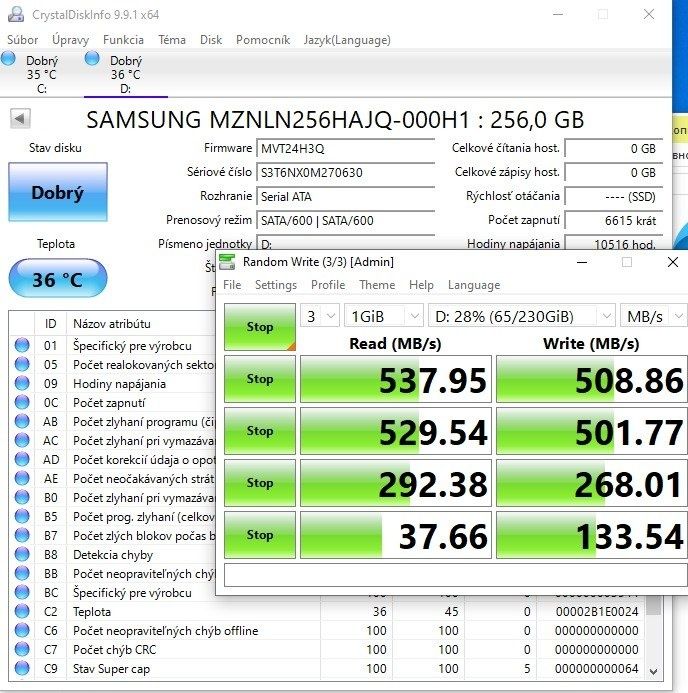Click the serial number field S3T6NX0M270630
688x693 pixels.
pos(346,172)
